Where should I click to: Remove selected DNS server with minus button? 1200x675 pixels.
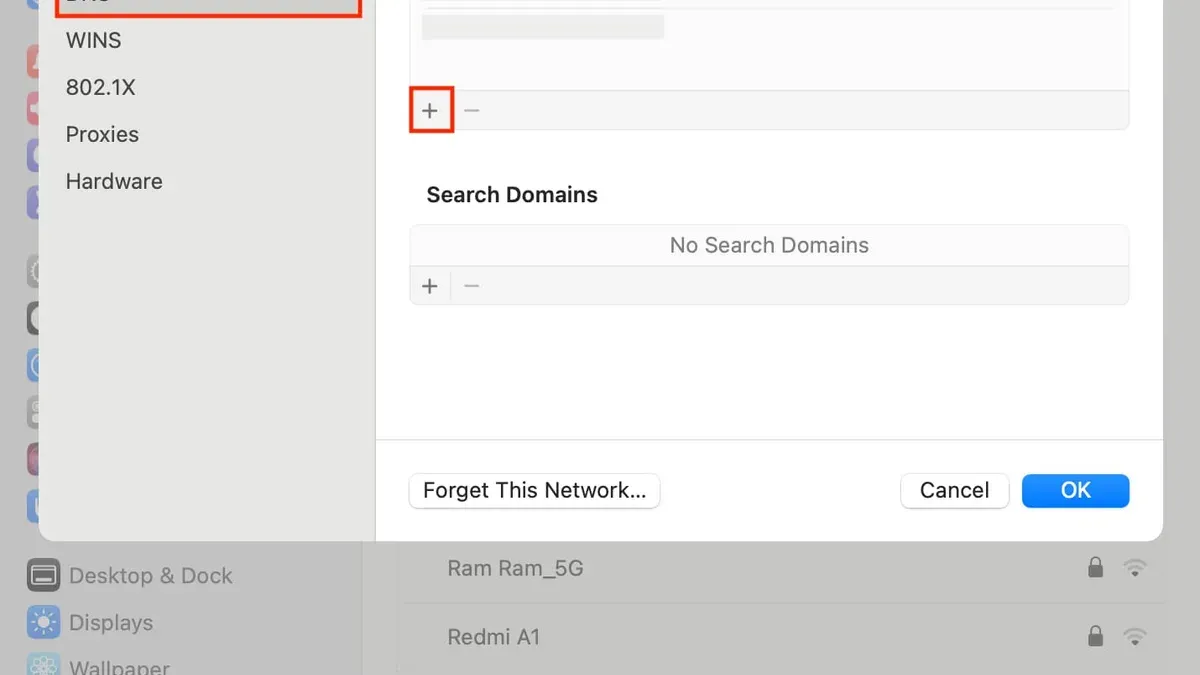tap(472, 110)
